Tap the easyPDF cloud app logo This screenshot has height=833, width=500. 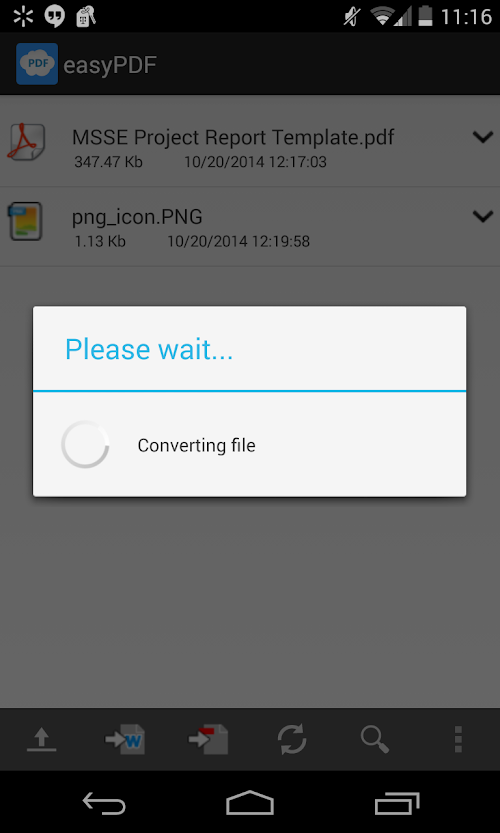pyautogui.click(x=37, y=64)
